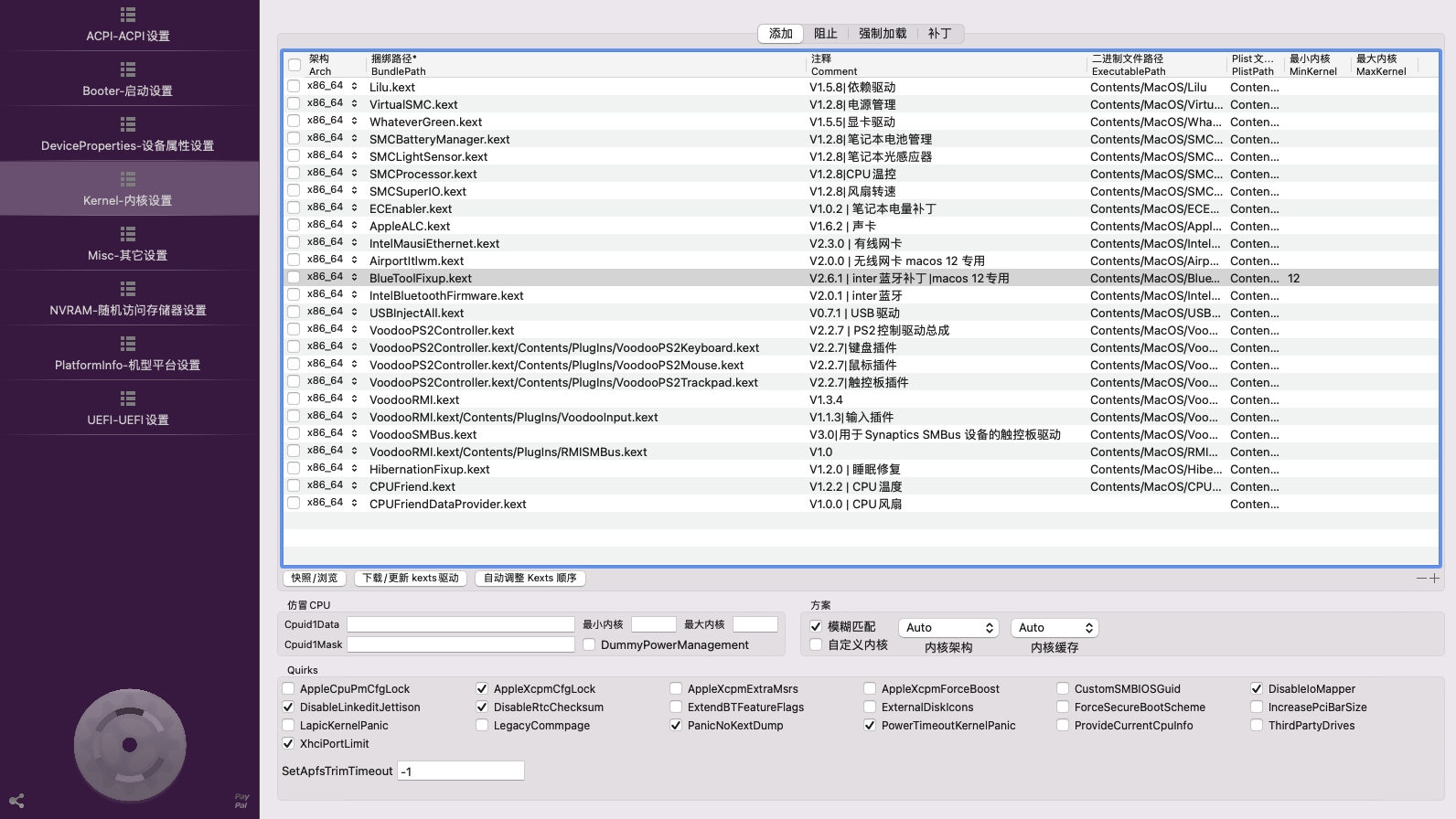Toggle the DummyPowerManagement checkbox
1456x819 pixels.
tap(590, 645)
